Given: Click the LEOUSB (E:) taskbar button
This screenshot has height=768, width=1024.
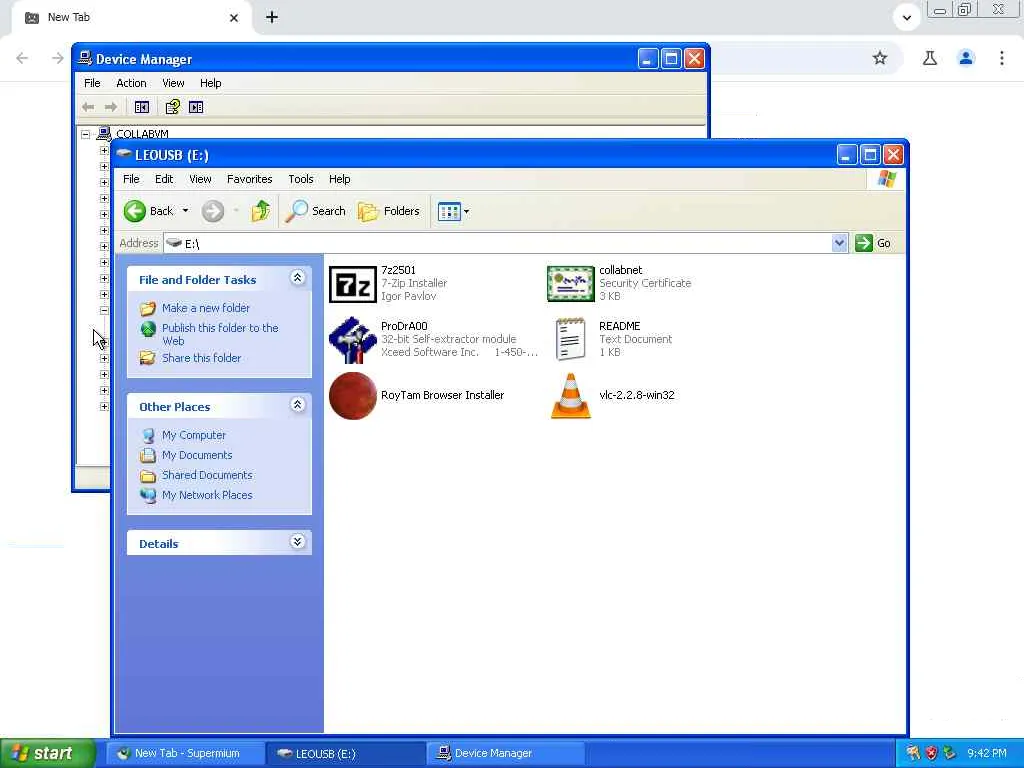Looking at the screenshot, I should 345,753.
